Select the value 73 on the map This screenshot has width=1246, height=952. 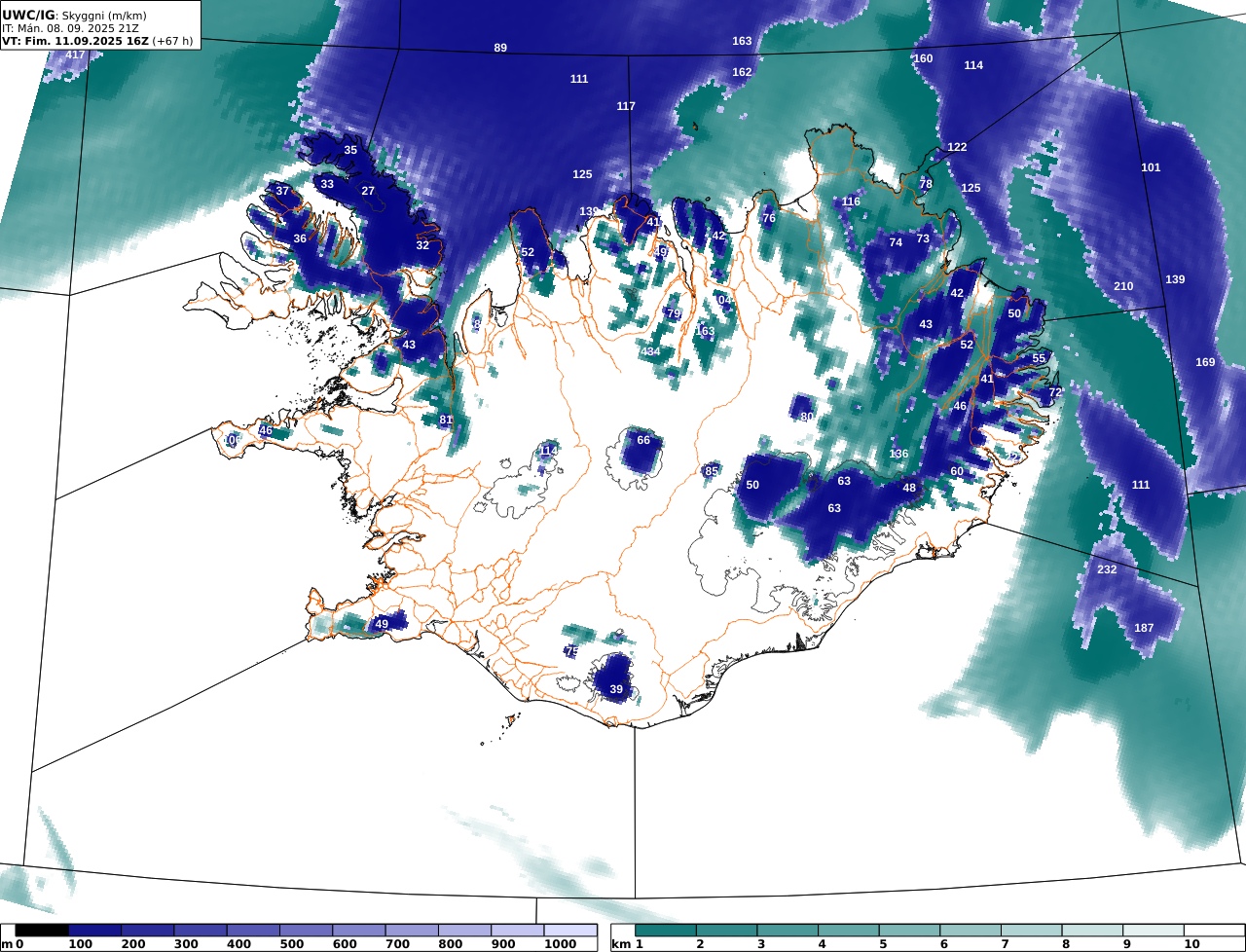(923, 238)
